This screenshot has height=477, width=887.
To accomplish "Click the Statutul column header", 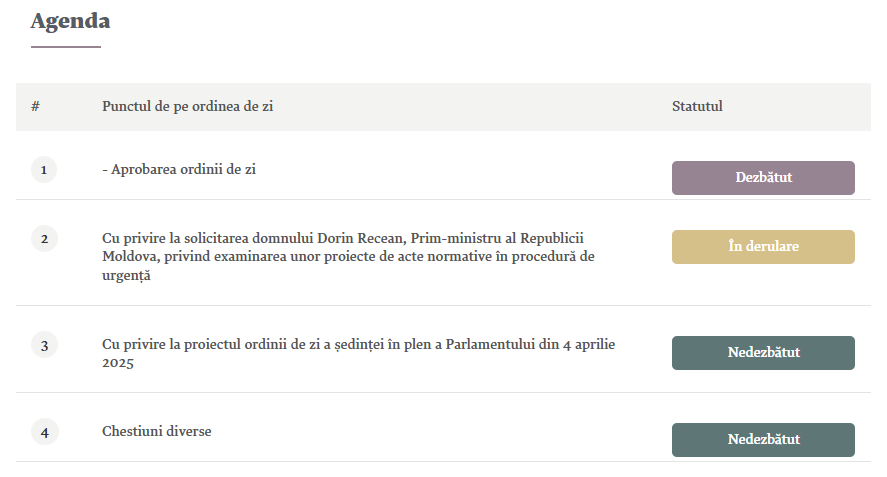I will pyautogui.click(x=697, y=106).
